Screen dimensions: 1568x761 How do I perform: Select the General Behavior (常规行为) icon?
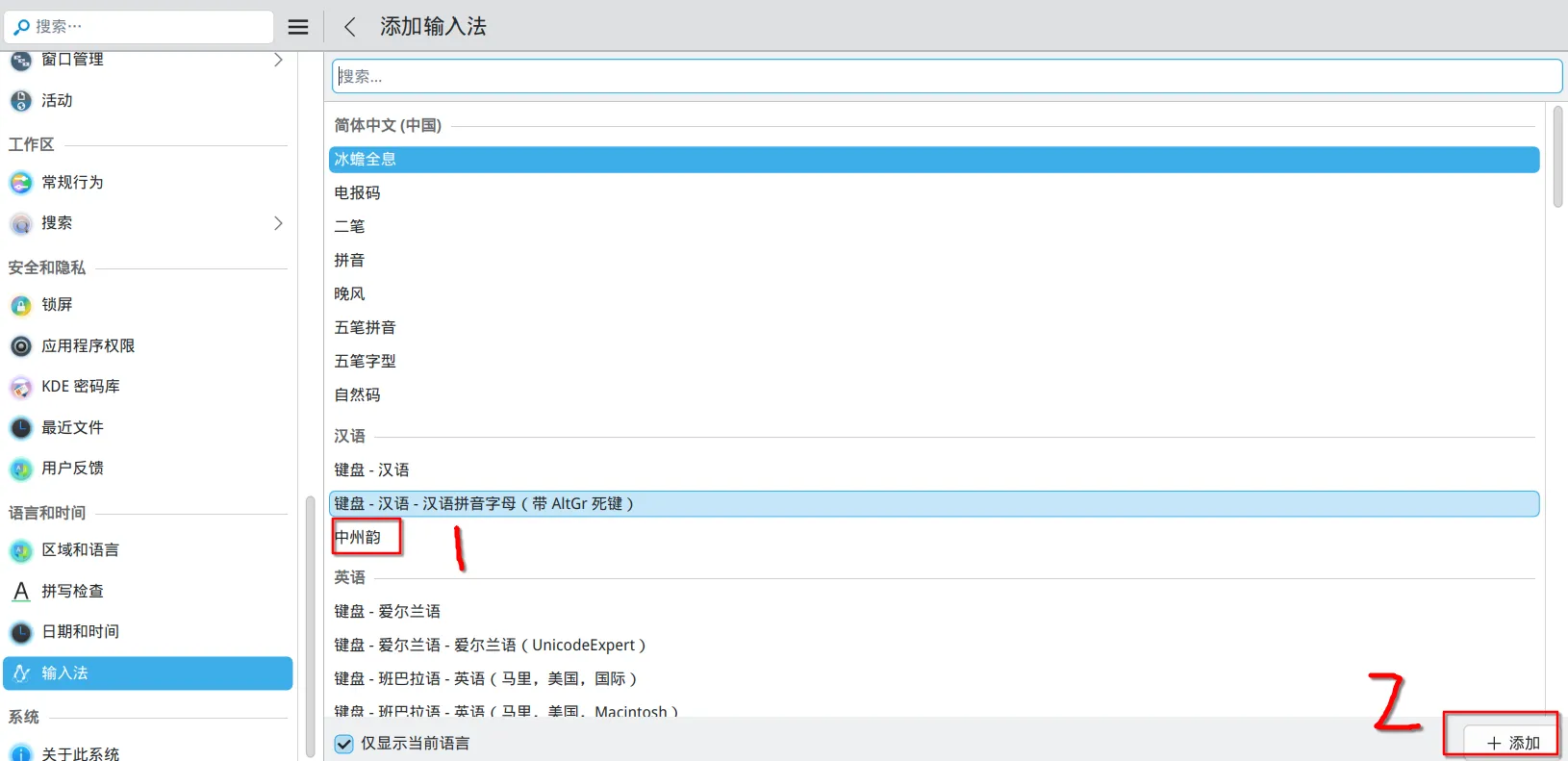coord(21,183)
